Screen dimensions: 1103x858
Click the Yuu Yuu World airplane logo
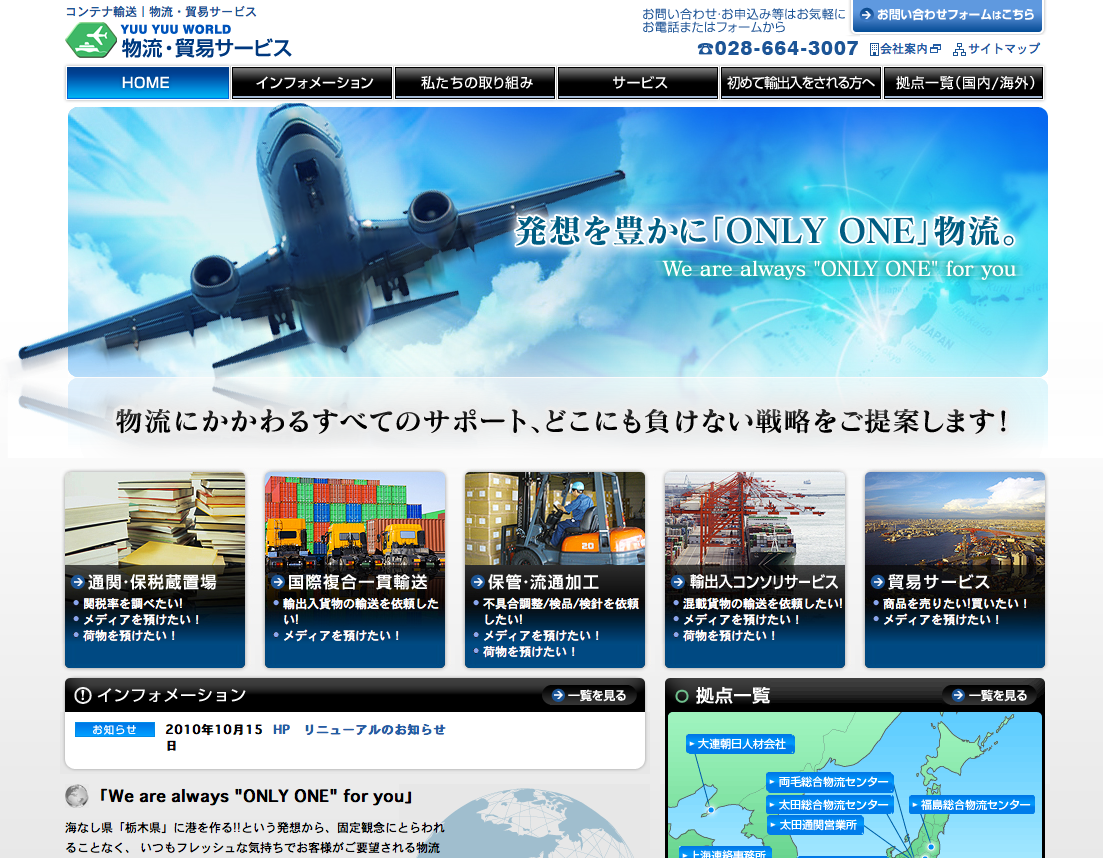coord(91,40)
